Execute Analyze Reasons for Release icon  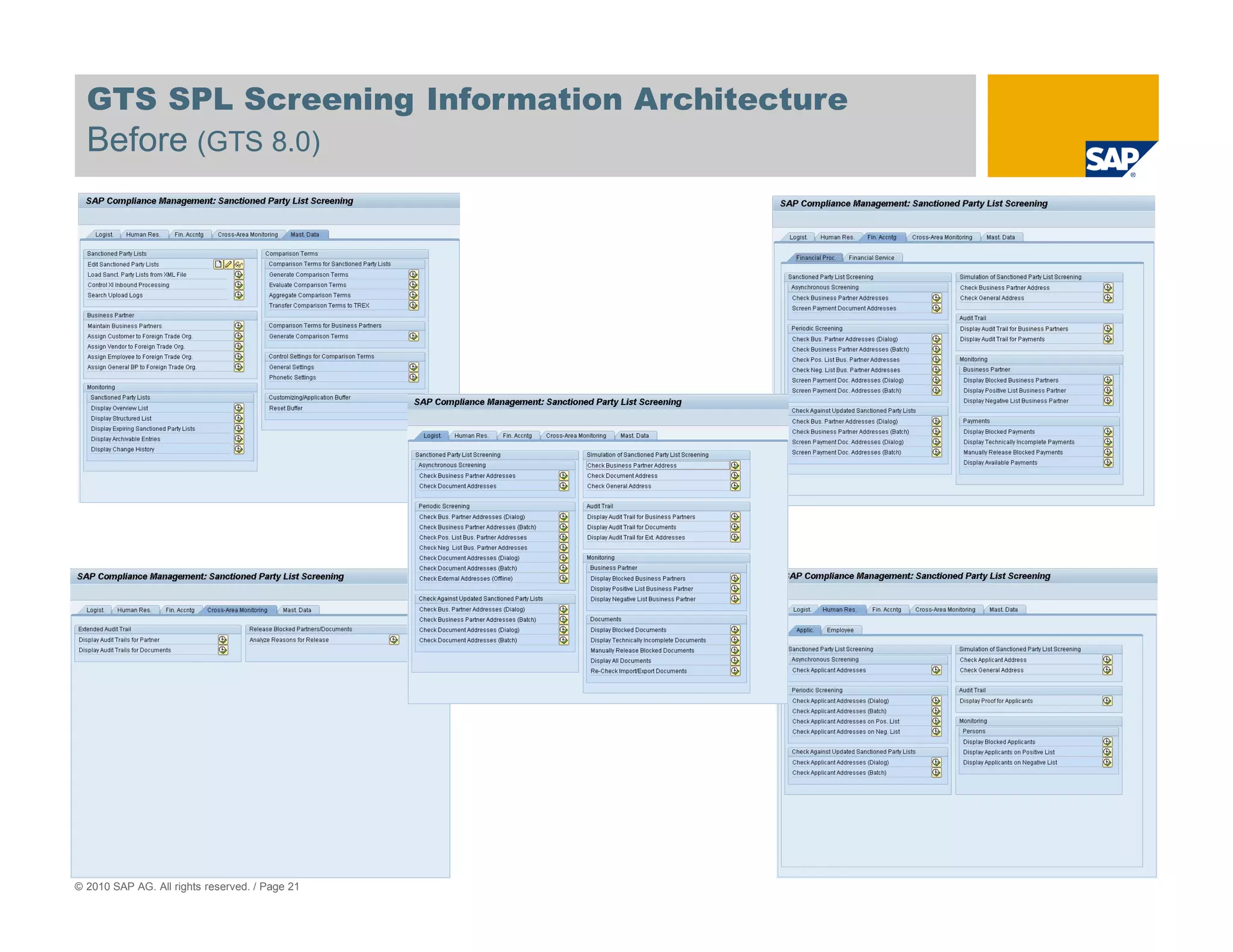coord(394,640)
